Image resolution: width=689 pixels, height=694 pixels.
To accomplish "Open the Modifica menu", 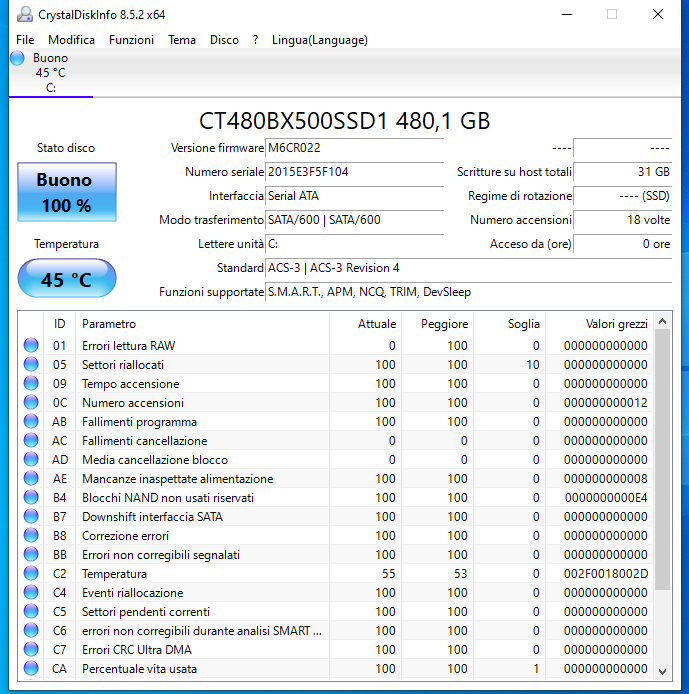I will point(71,40).
